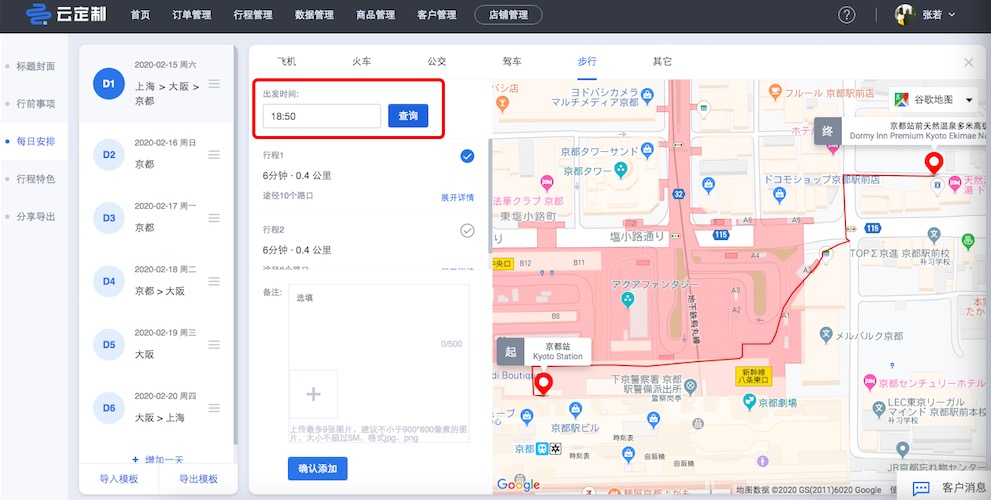The width and height of the screenshot is (991, 500).
Task: Switch to the 驾车 transport tab
Action: [x=512, y=61]
